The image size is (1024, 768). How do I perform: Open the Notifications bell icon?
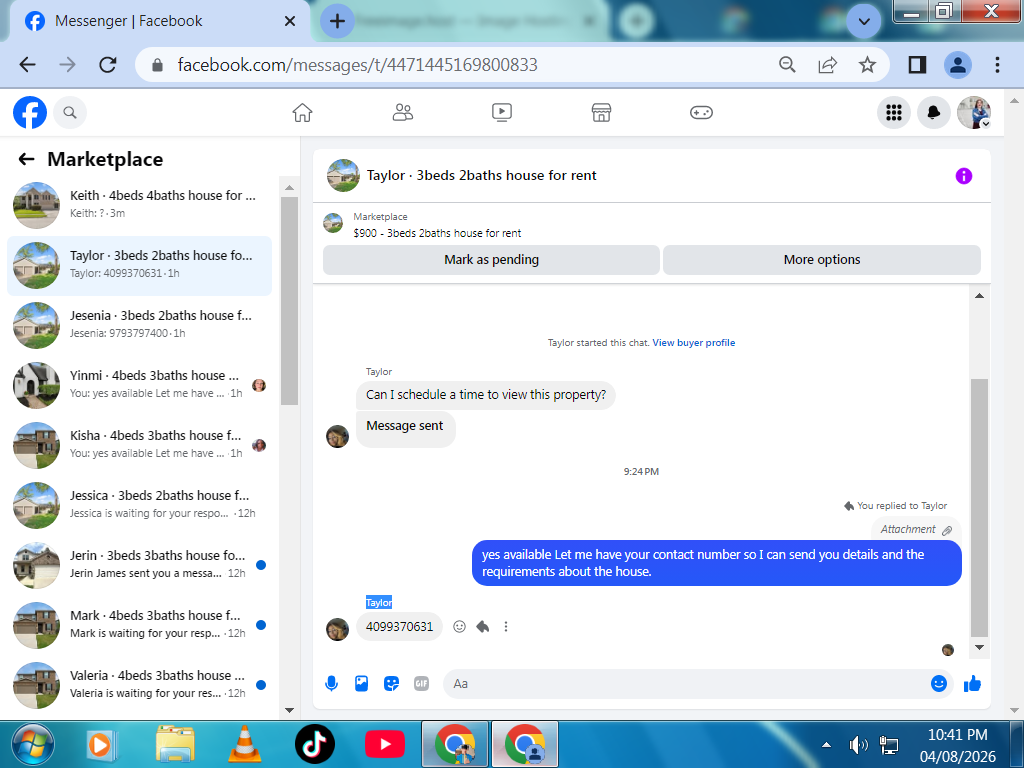(934, 112)
